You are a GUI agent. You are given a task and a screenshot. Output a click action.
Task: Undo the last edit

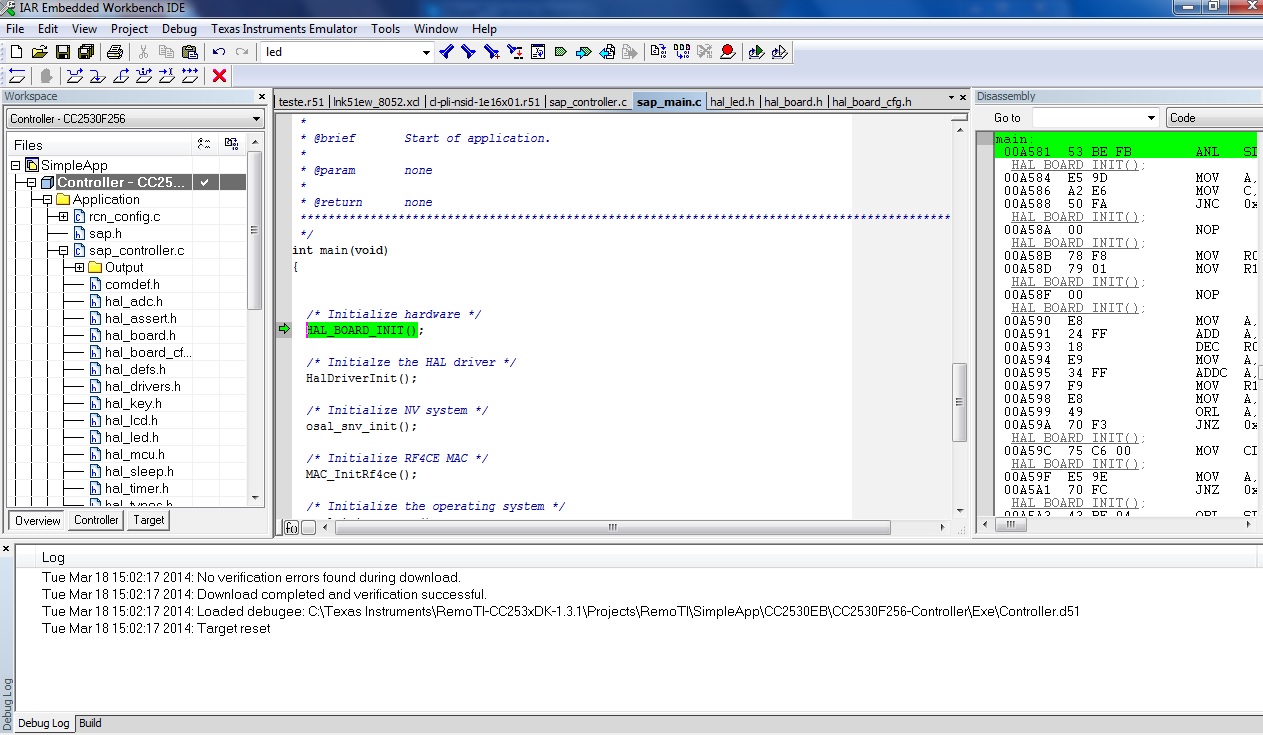[x=219, y=52]
